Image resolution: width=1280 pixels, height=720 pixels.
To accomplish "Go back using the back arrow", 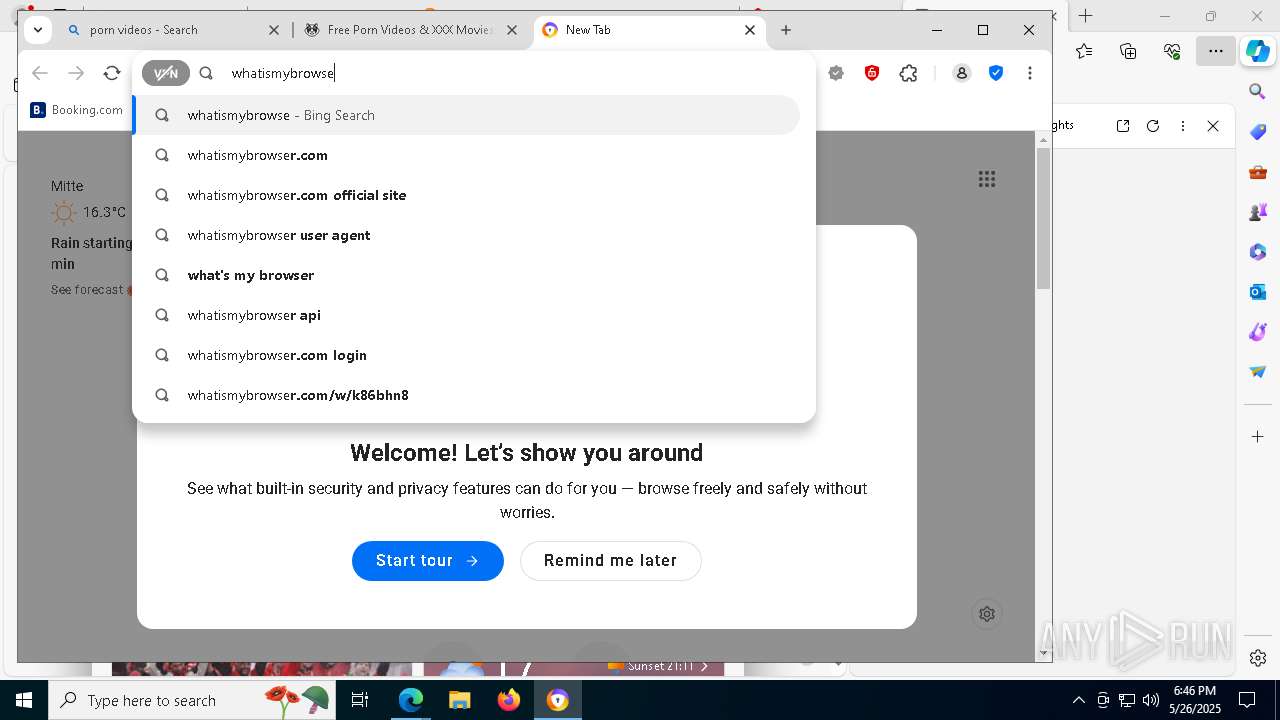I will pos(40,73).
